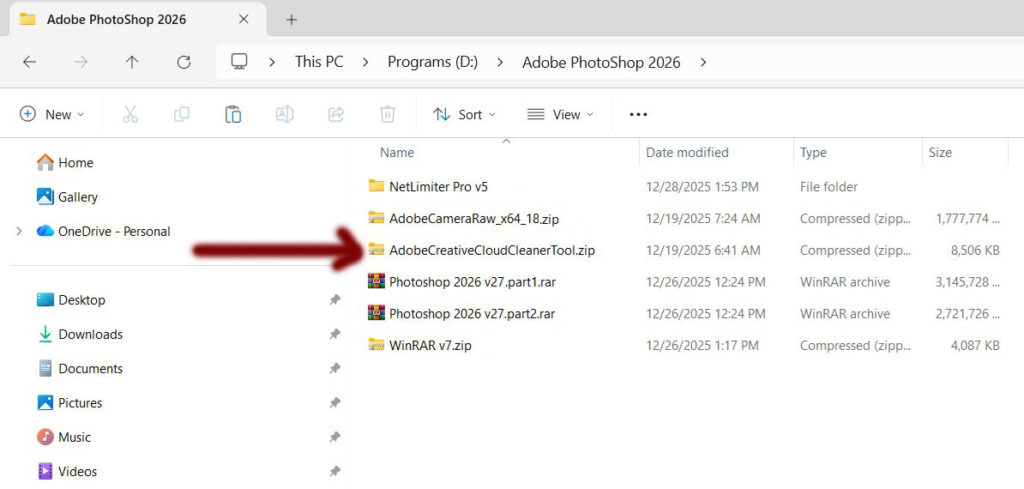The image size is (1024, 489).
Task: Click the Copy icon in toolbar
Action: click(x=182, y=115)
